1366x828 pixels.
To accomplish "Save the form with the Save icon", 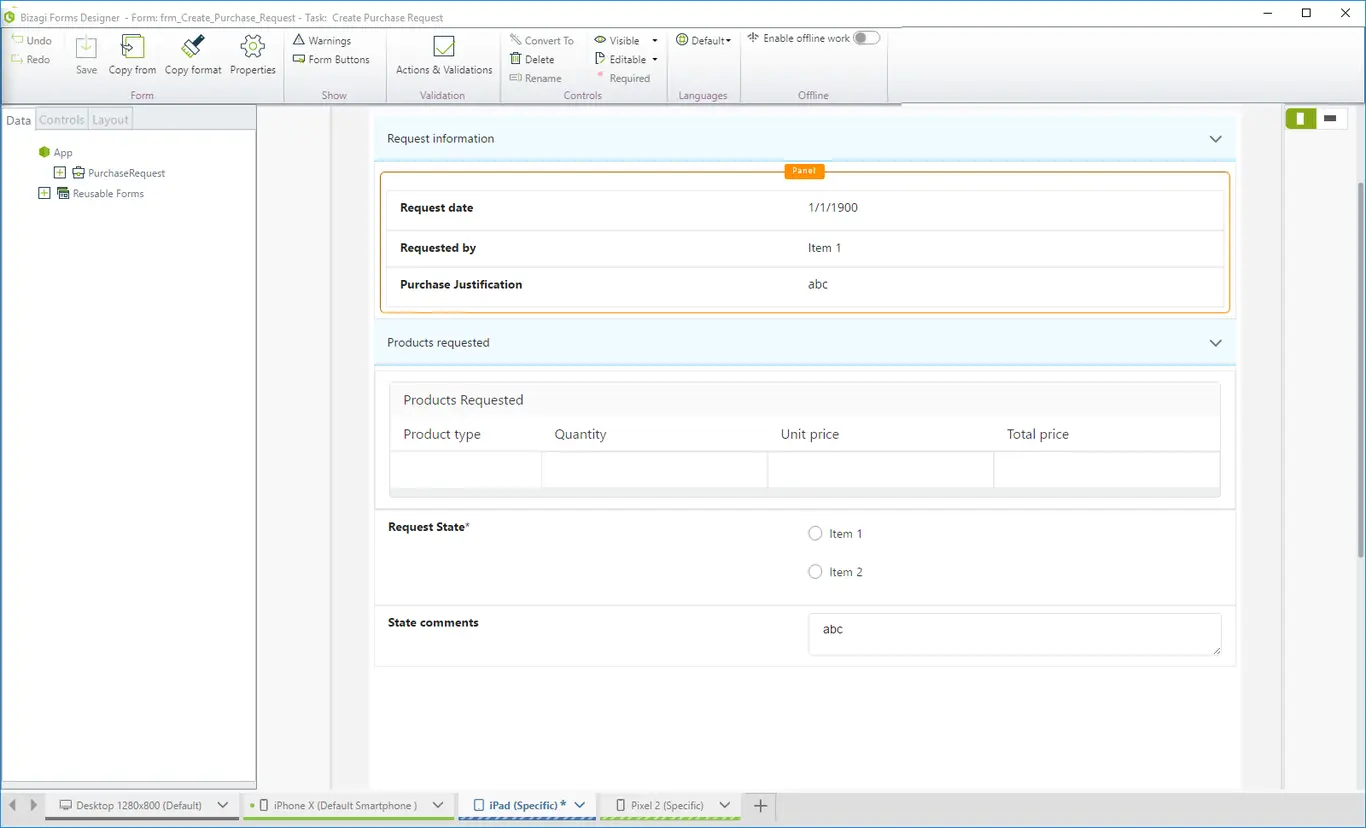I will [x=87, y=55].
